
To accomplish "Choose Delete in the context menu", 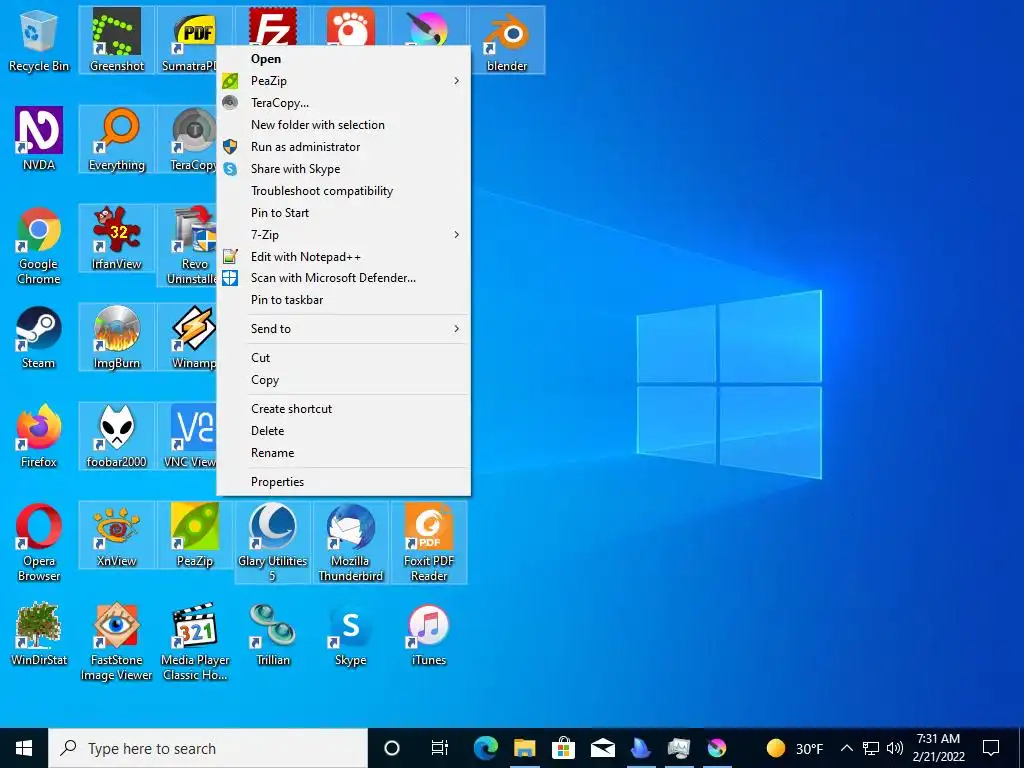I will [344, 431].
